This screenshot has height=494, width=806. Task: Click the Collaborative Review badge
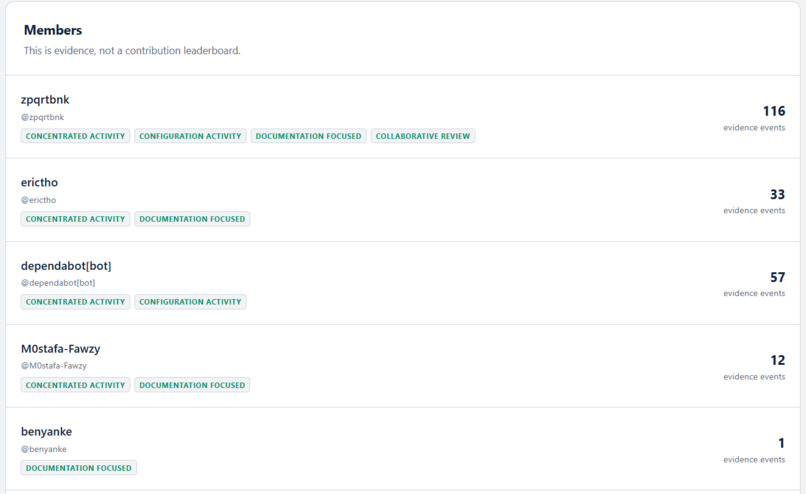pyautogui.click(x=423, y=136)
